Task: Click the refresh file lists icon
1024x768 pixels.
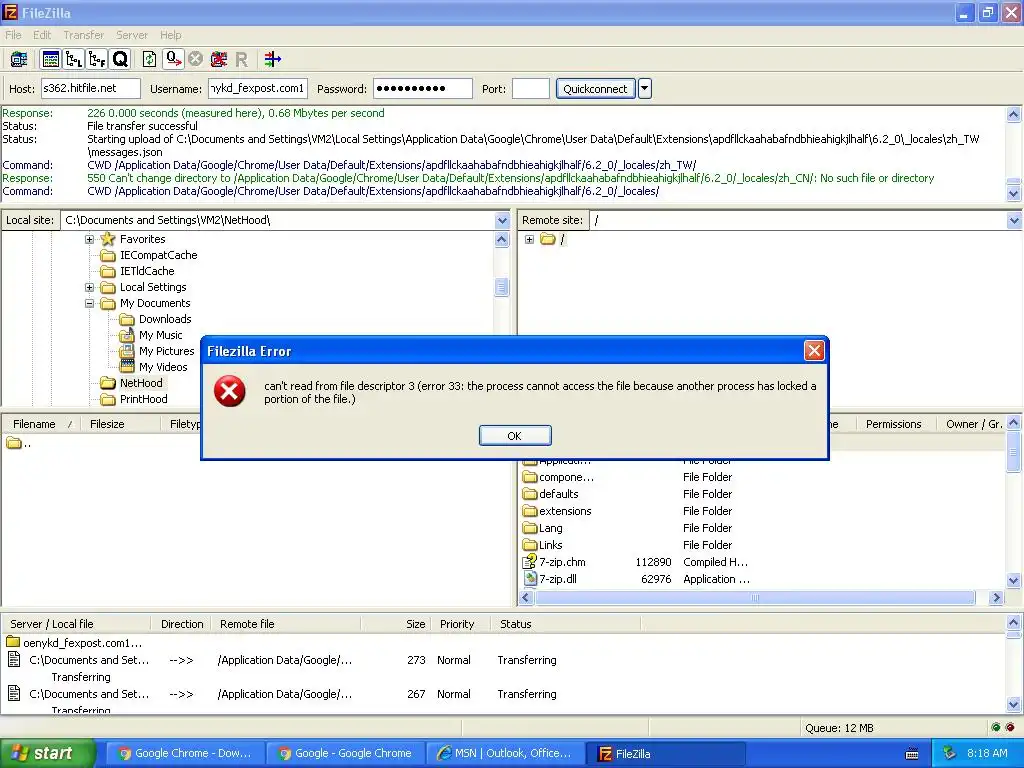Action: tap(150, 59)
